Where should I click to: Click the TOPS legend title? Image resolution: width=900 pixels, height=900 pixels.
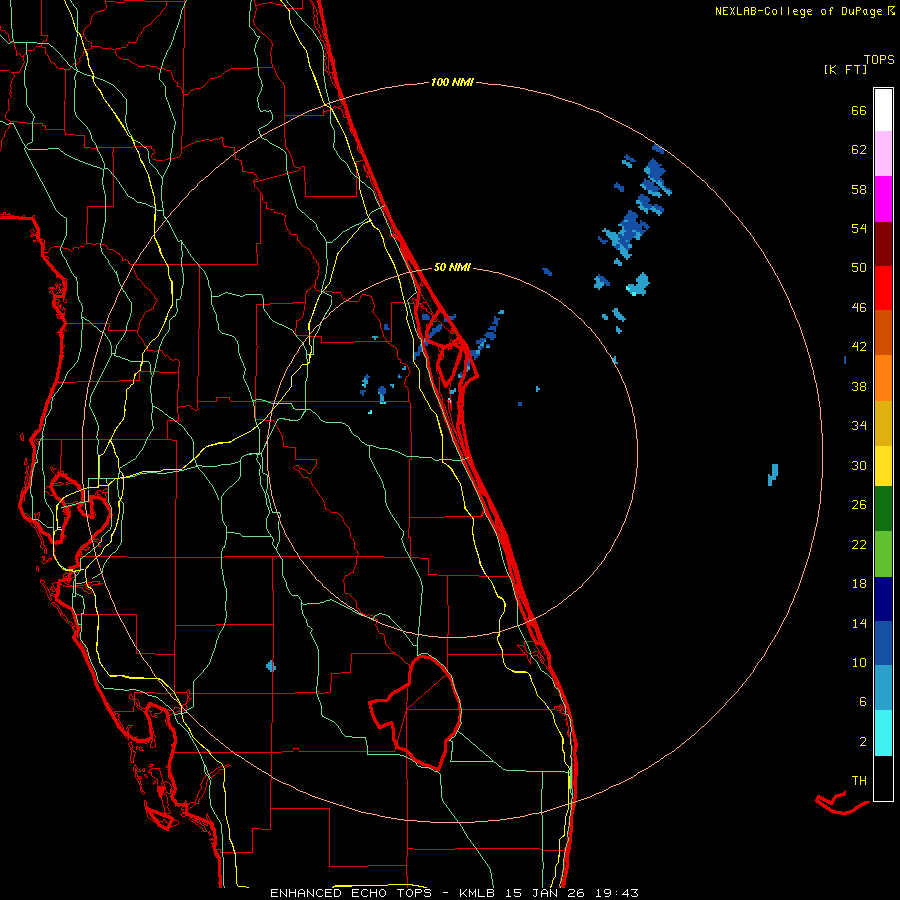click(879, 59)
